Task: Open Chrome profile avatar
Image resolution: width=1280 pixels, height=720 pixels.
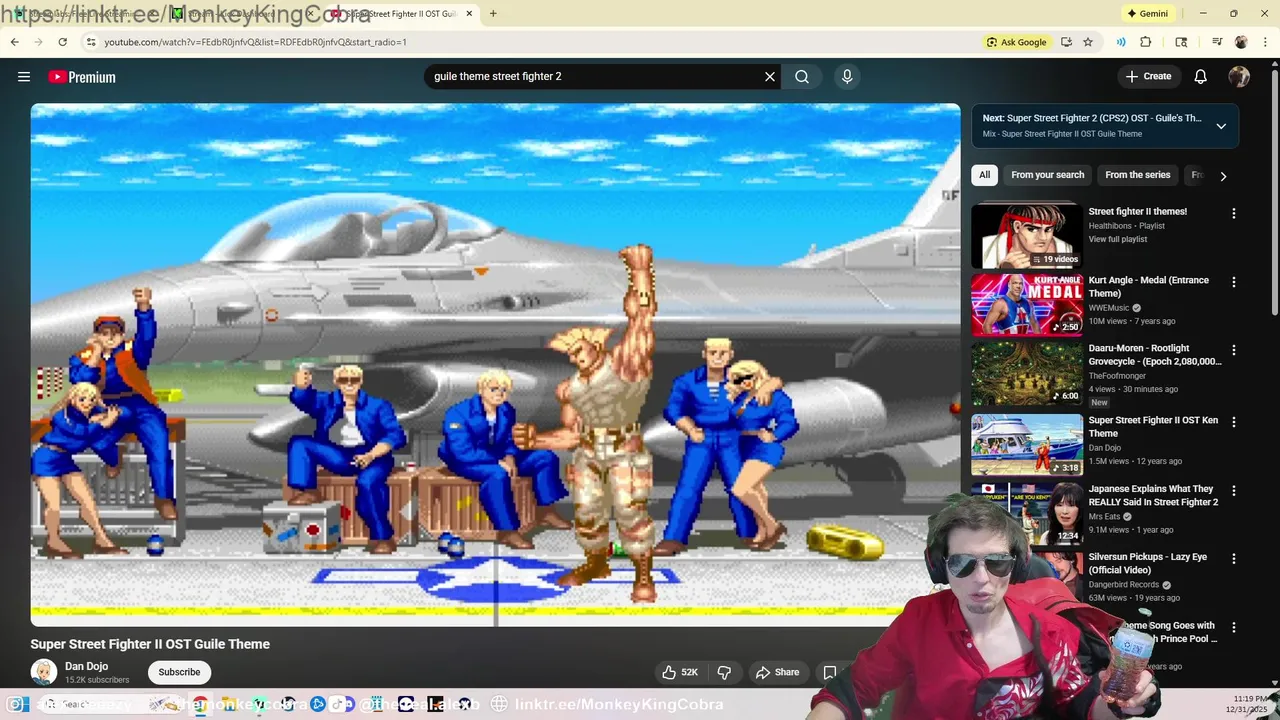Action: (1241, 42)
